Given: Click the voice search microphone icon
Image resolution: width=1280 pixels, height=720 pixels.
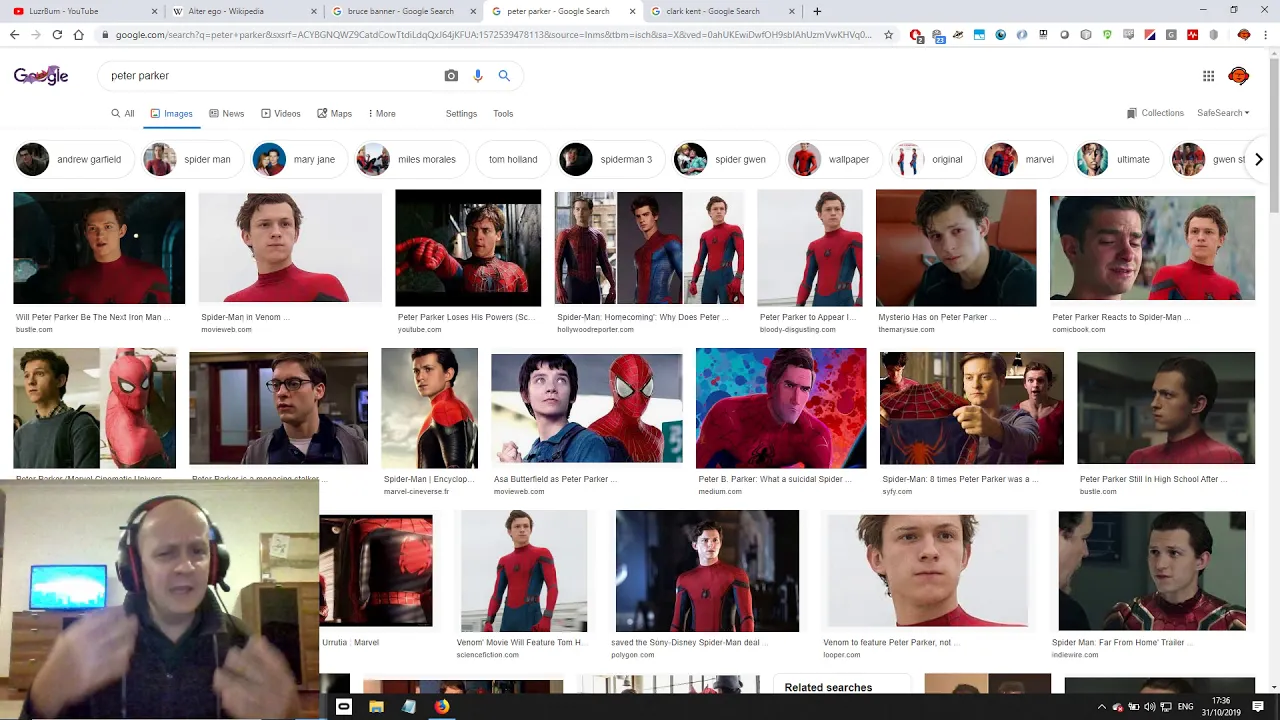Looking at the screenshot, I should (478, 76).
